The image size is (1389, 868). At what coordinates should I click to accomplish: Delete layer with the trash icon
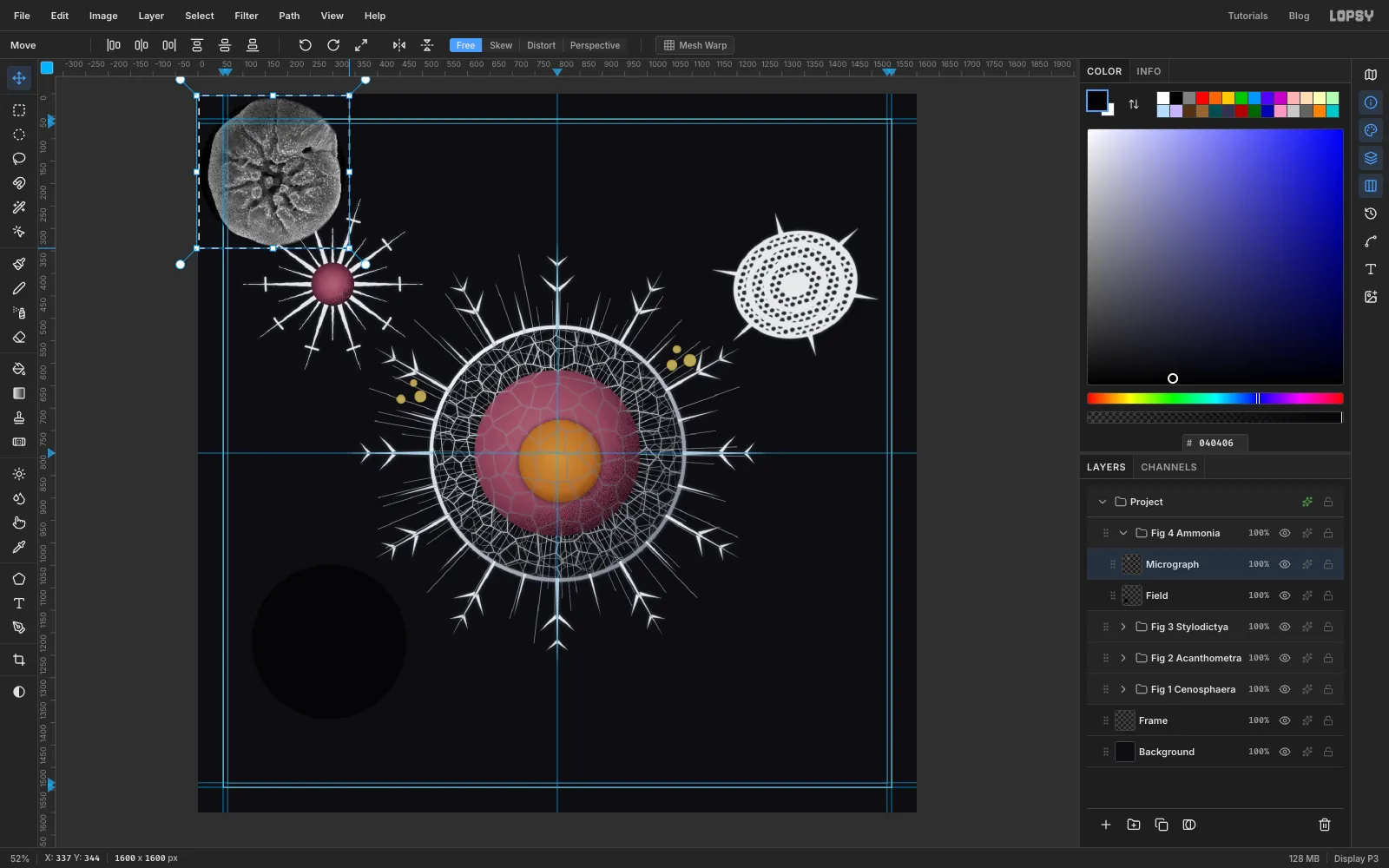[1325, 825]
